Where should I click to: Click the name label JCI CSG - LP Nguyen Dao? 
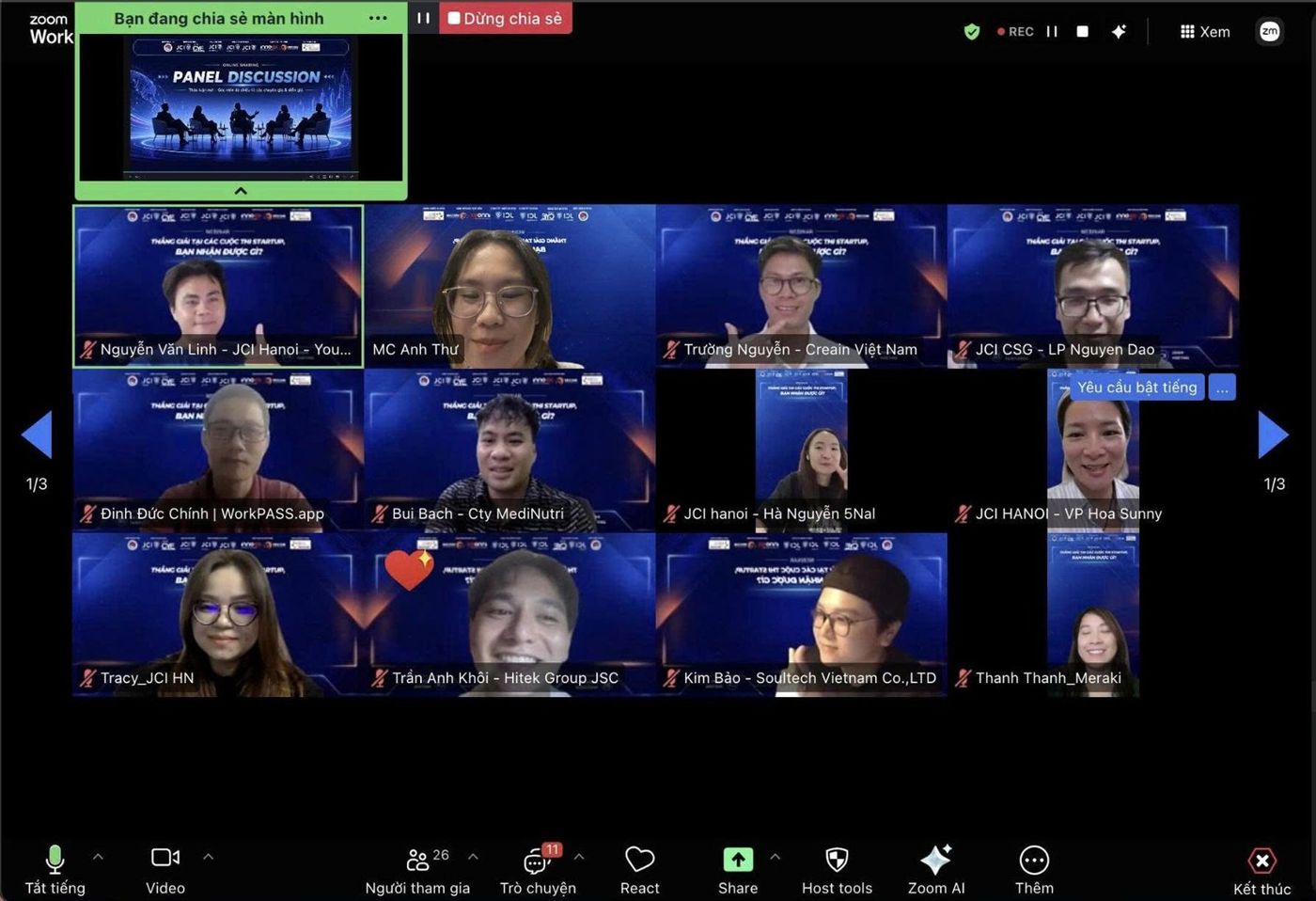coord(1065,350)
